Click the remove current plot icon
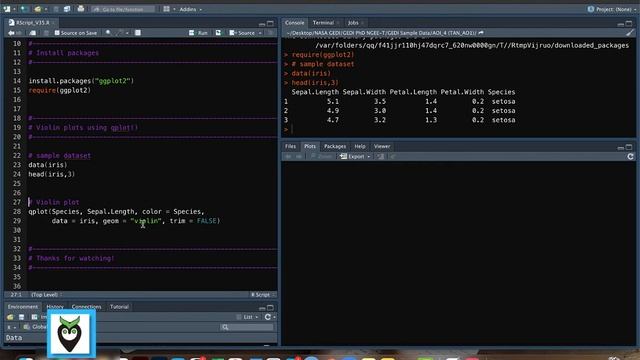The image size is (640, 360). (x=380, y=156)
